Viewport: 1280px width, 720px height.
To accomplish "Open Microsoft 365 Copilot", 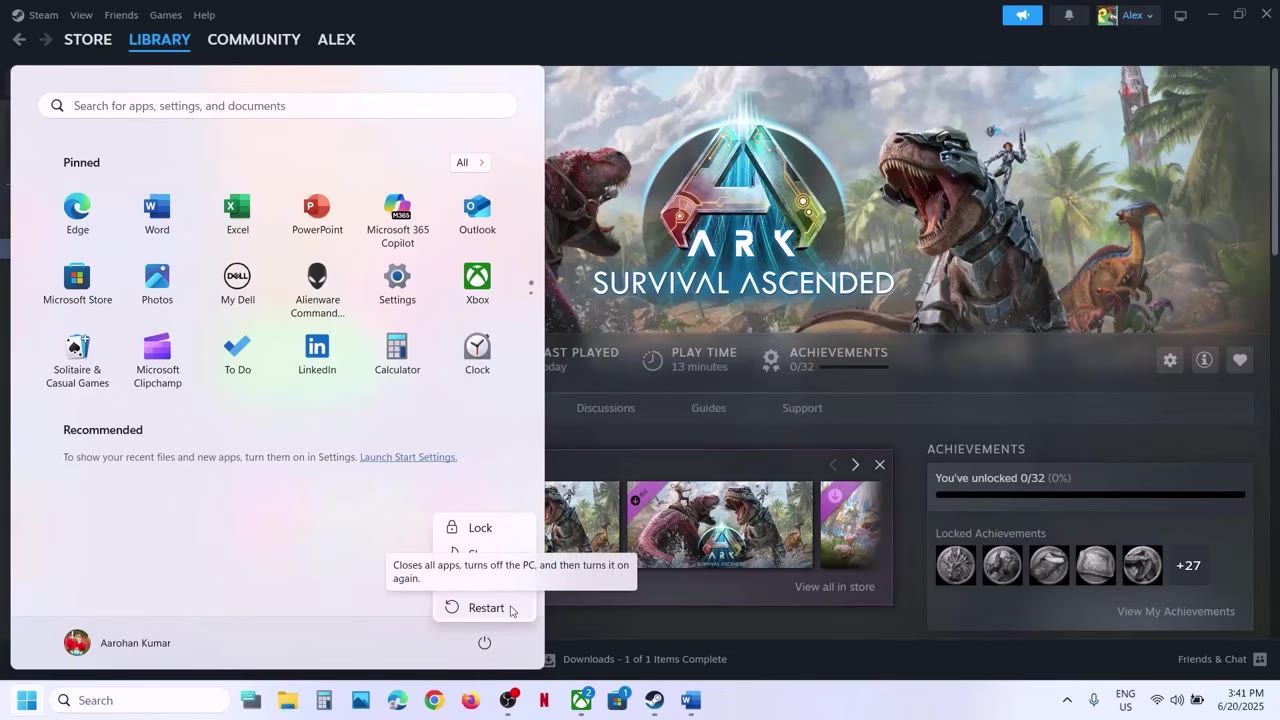I will 397,220.
